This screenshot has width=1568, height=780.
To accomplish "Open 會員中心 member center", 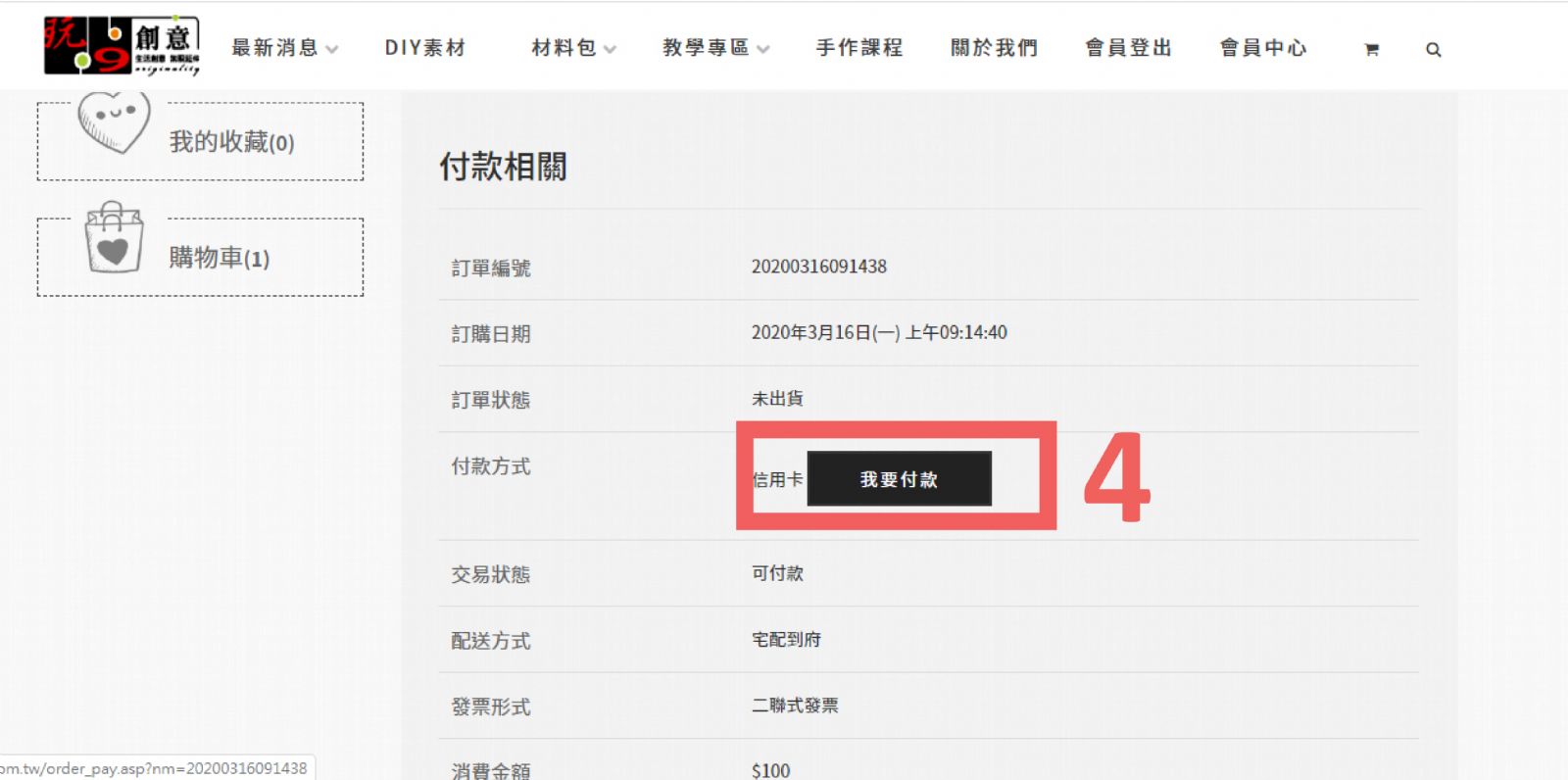I will (1263, 48).
